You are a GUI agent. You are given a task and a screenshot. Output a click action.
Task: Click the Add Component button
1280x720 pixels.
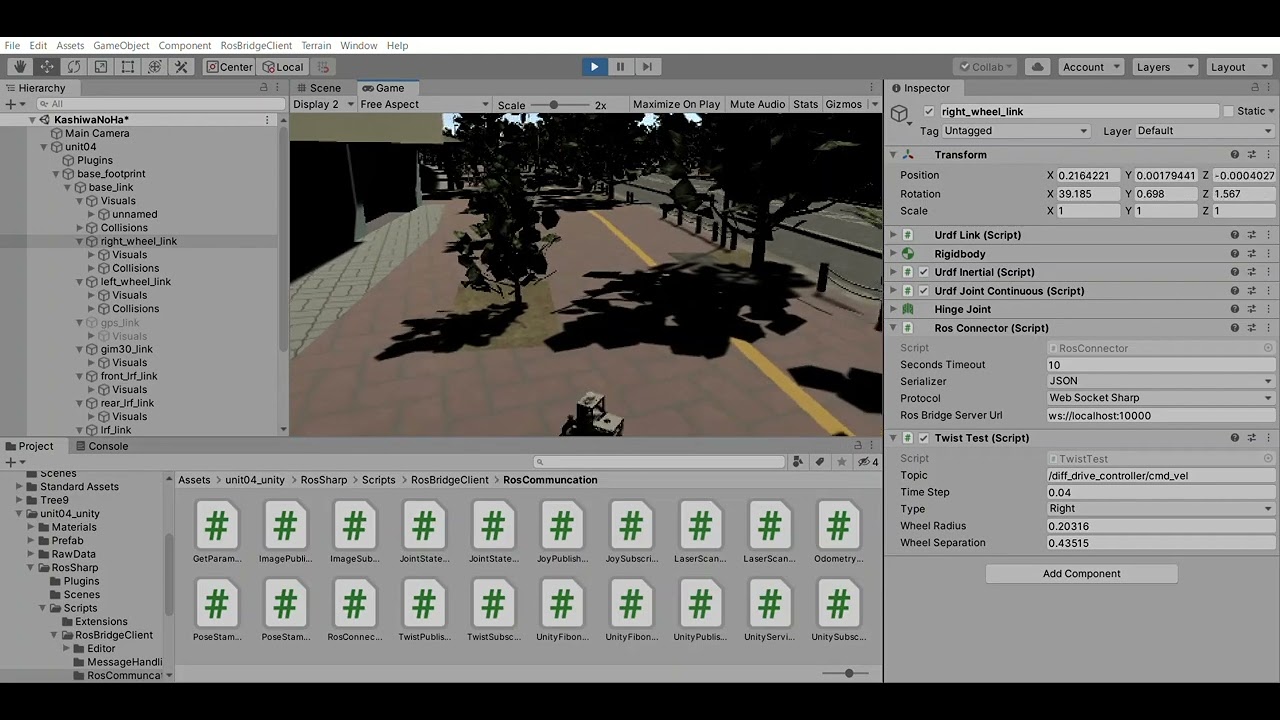(x=1081, y=574)
